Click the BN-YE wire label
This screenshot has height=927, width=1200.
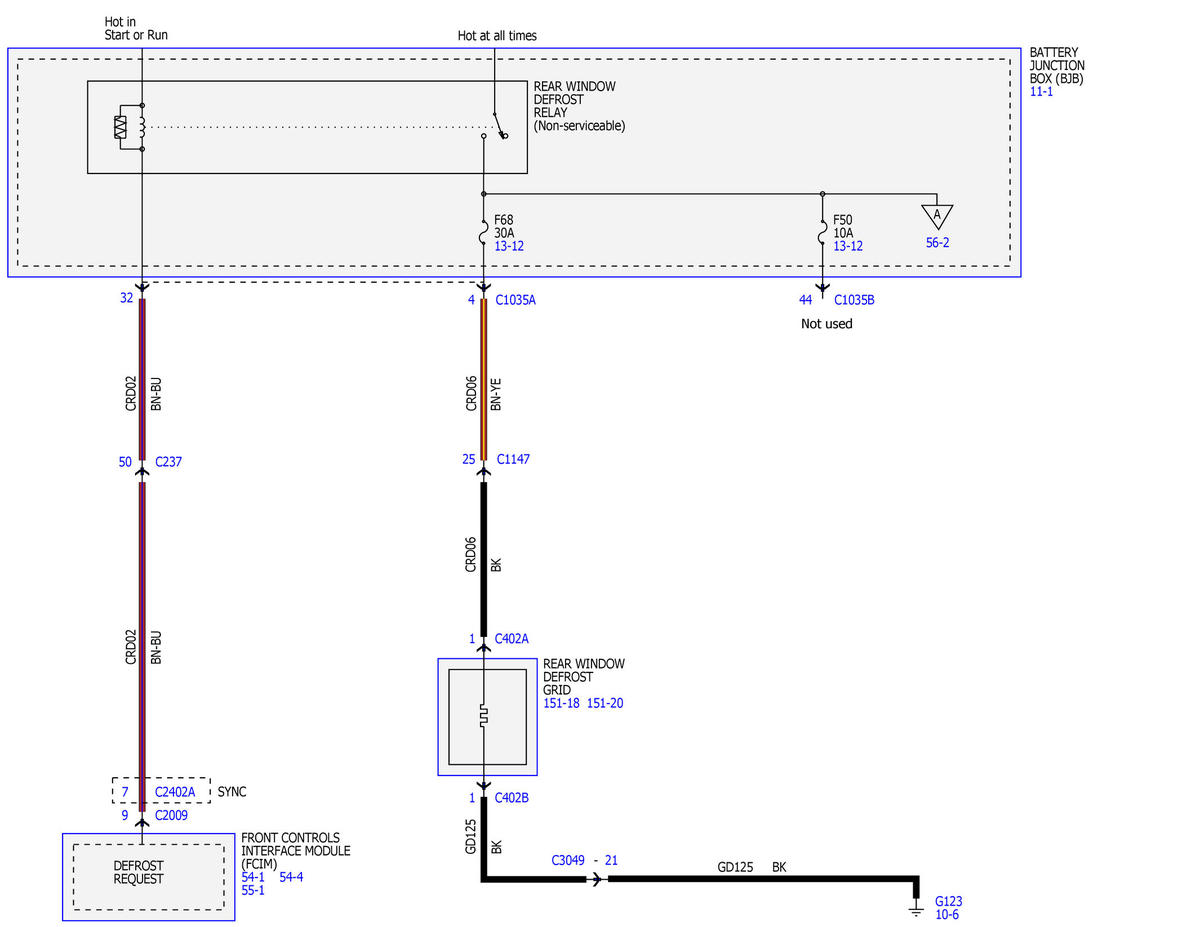[x=497, y=395]
